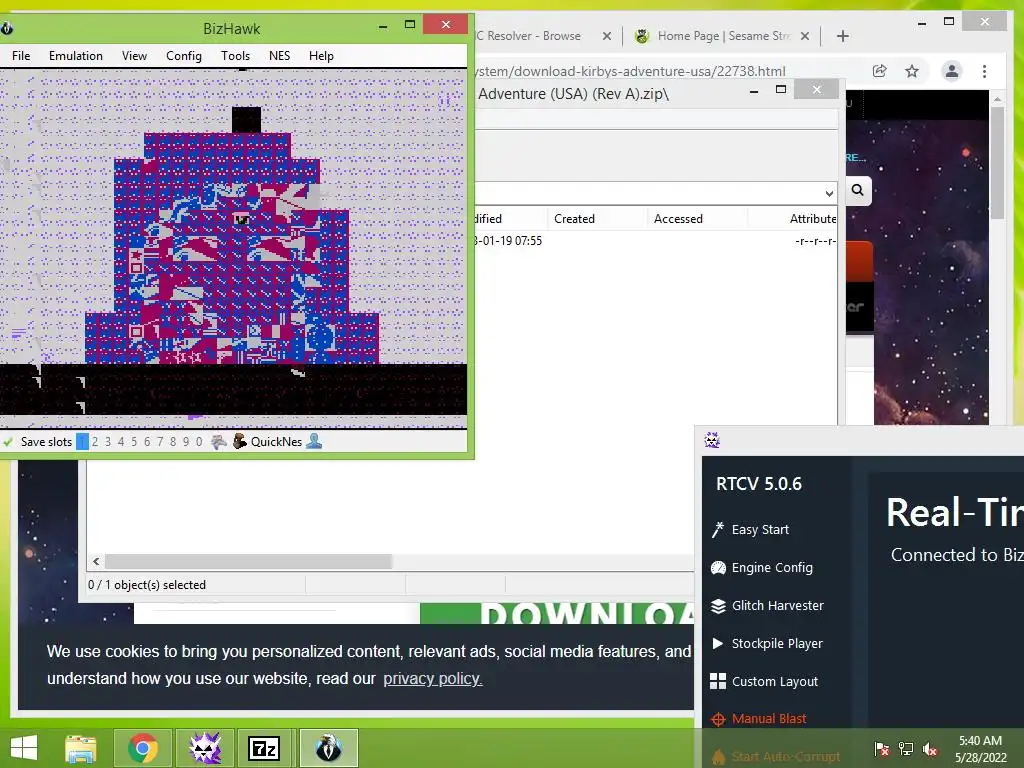1024x768 pixels.
Task: Open the taskbar clock showing 5:40 AM
Action: [980, 749]
